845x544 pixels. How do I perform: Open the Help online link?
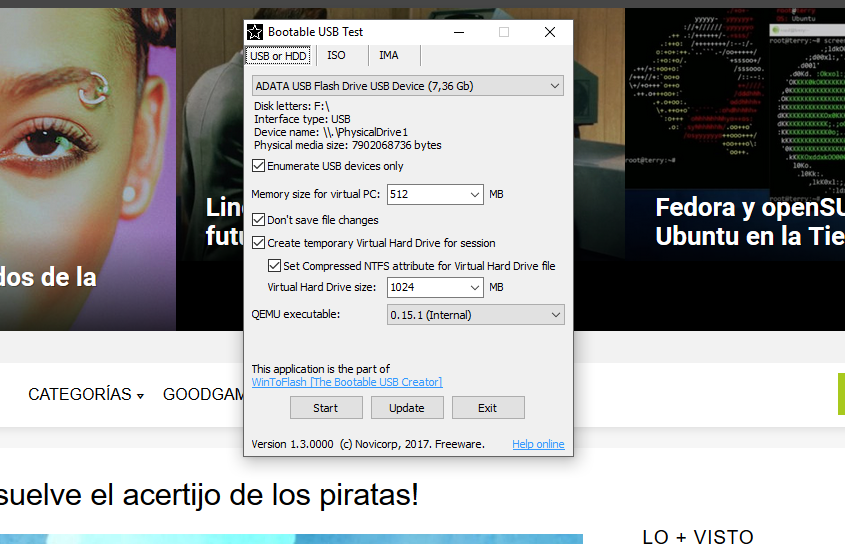click(538, 444)
